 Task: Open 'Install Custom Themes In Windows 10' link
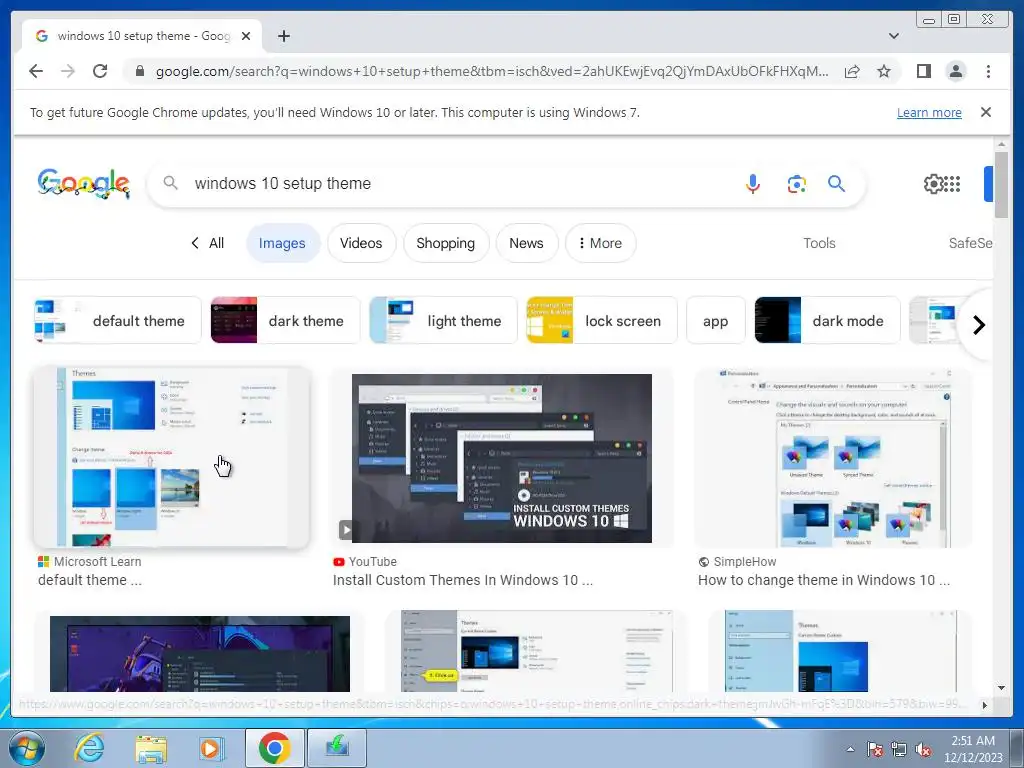463,580
